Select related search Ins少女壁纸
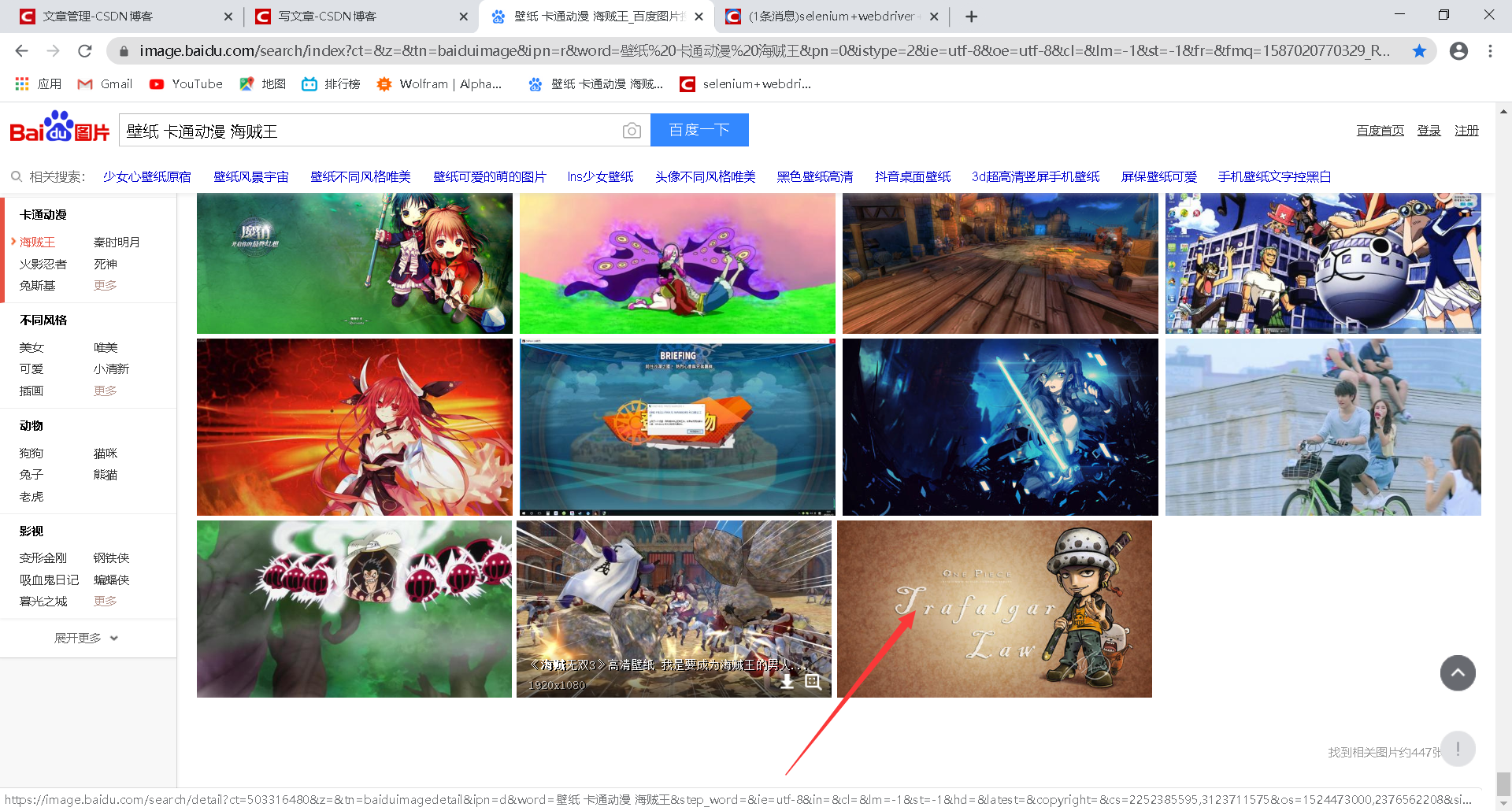The image size is (1512, 811). 600,177
